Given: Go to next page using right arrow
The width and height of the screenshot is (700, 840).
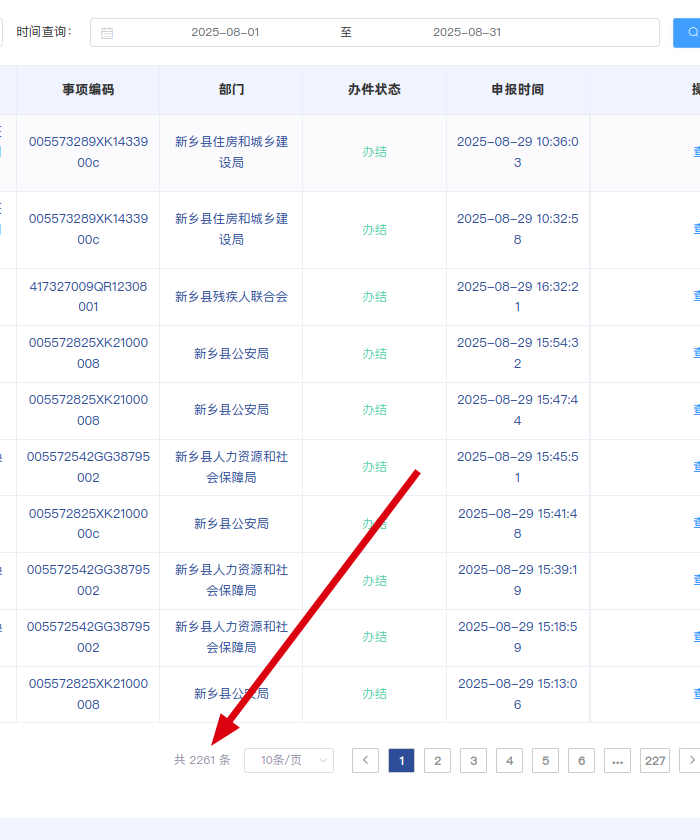Looking at the screenshot, I should coord(689,761).
